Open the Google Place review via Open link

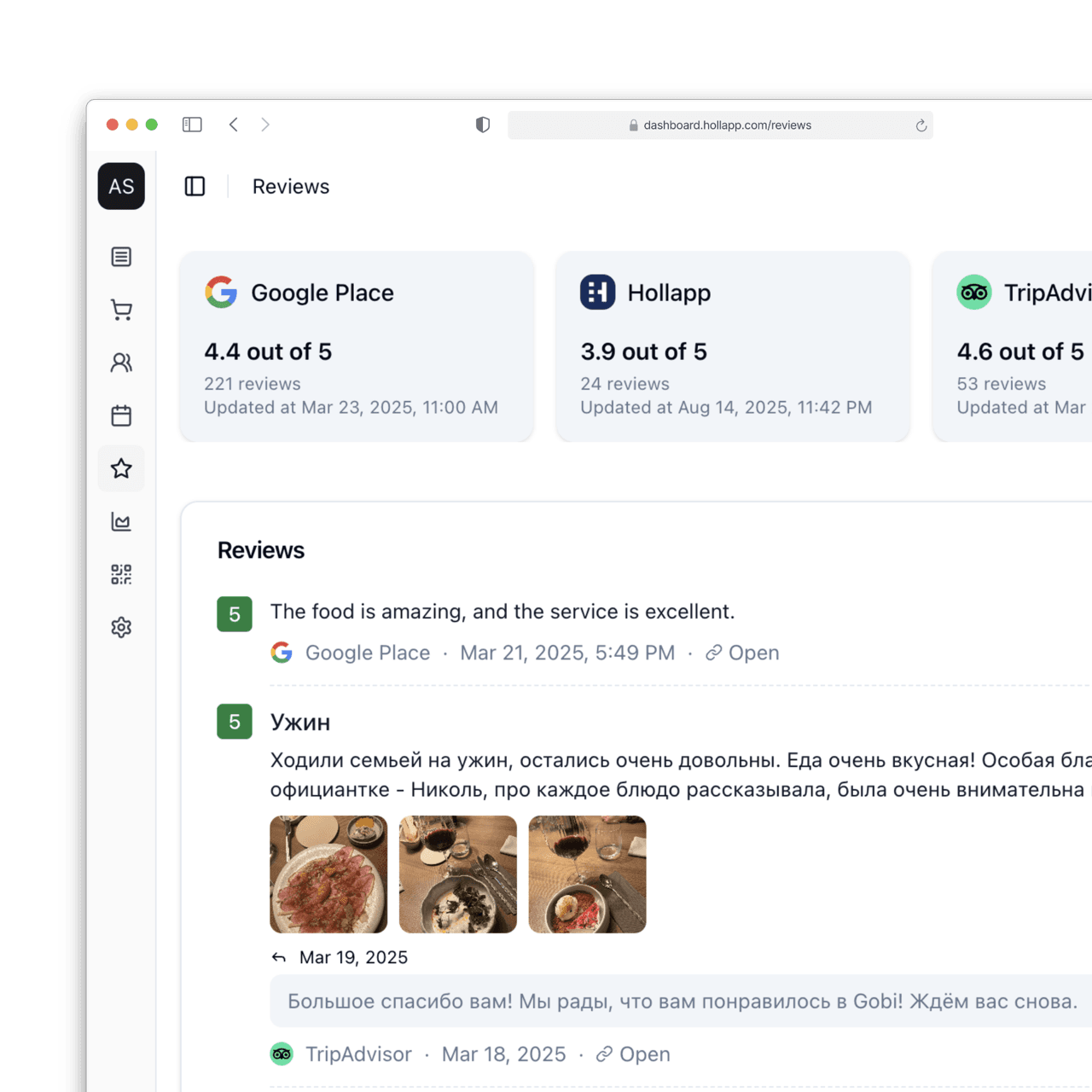click(742, 653)
